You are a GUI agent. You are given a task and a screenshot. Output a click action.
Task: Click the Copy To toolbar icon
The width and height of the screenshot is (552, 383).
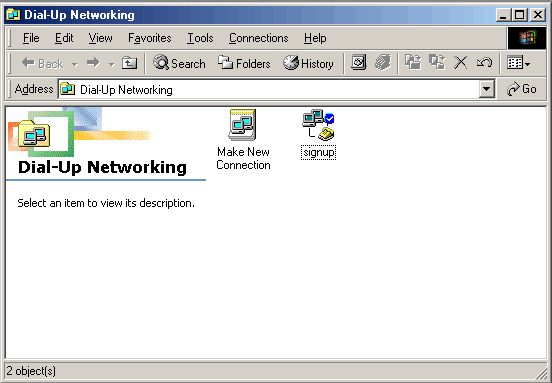[x=437, y=63]
